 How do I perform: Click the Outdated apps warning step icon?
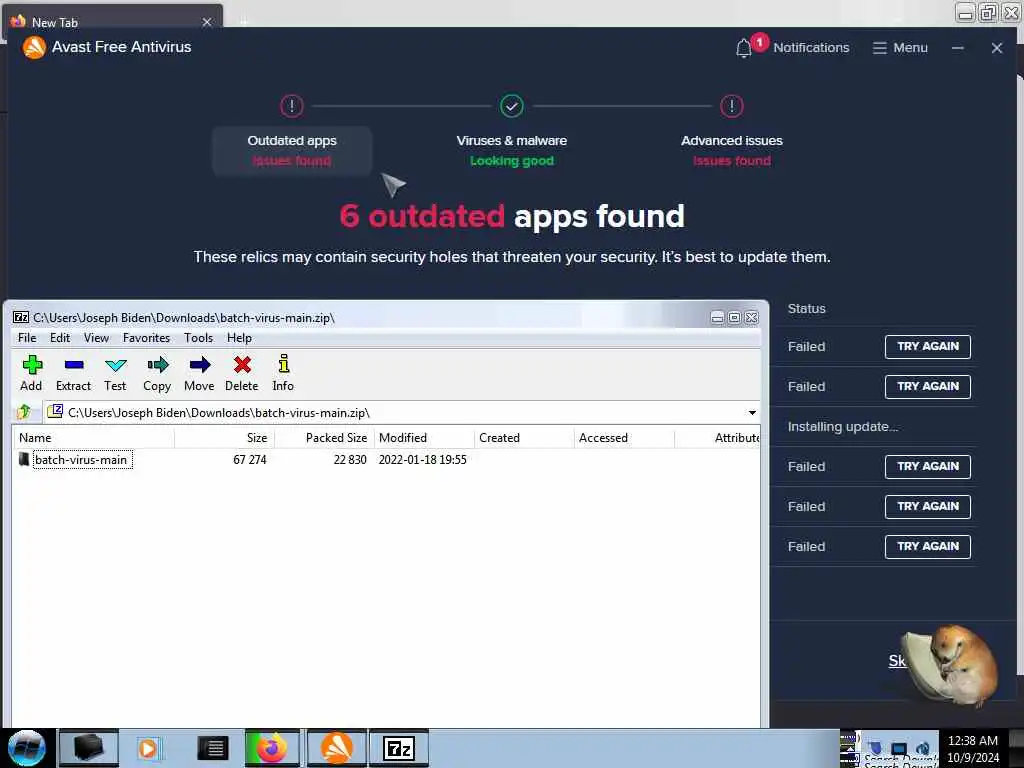pos(292,106)
